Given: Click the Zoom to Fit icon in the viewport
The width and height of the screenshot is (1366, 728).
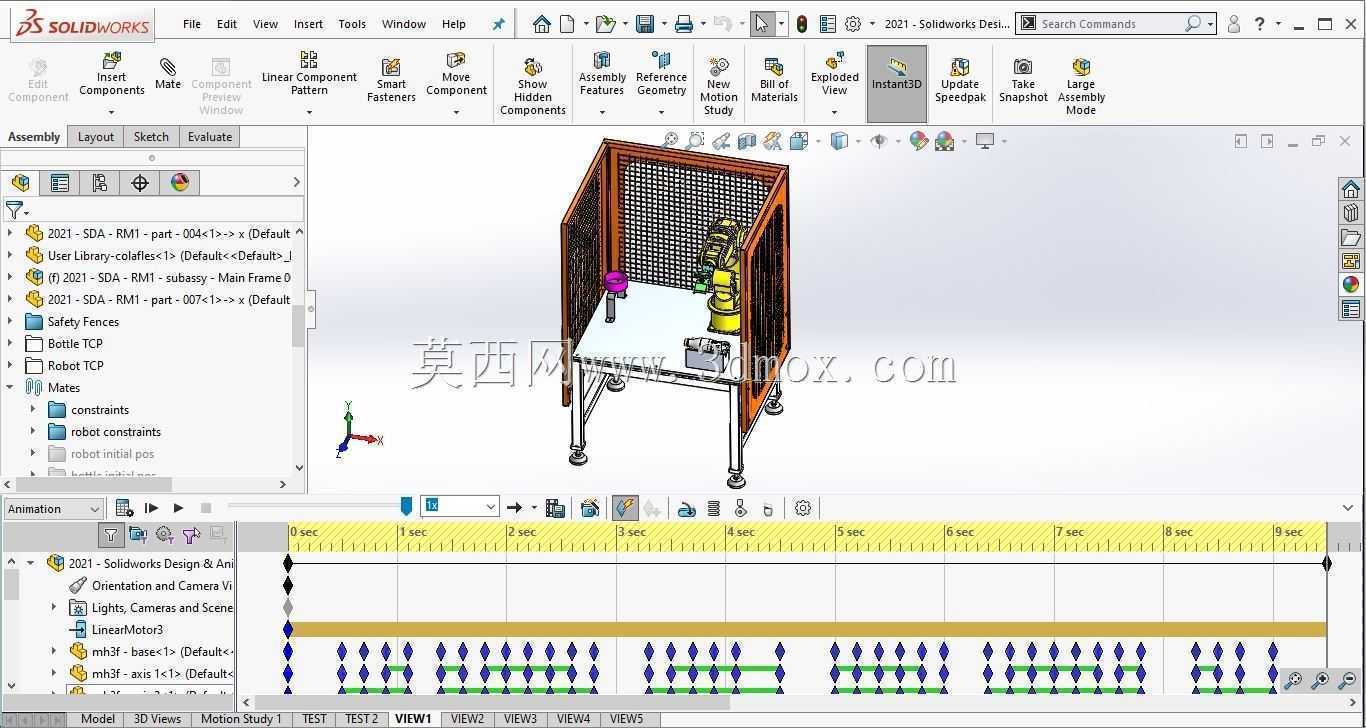Looking at the screenshot, I should click(670, 141).
